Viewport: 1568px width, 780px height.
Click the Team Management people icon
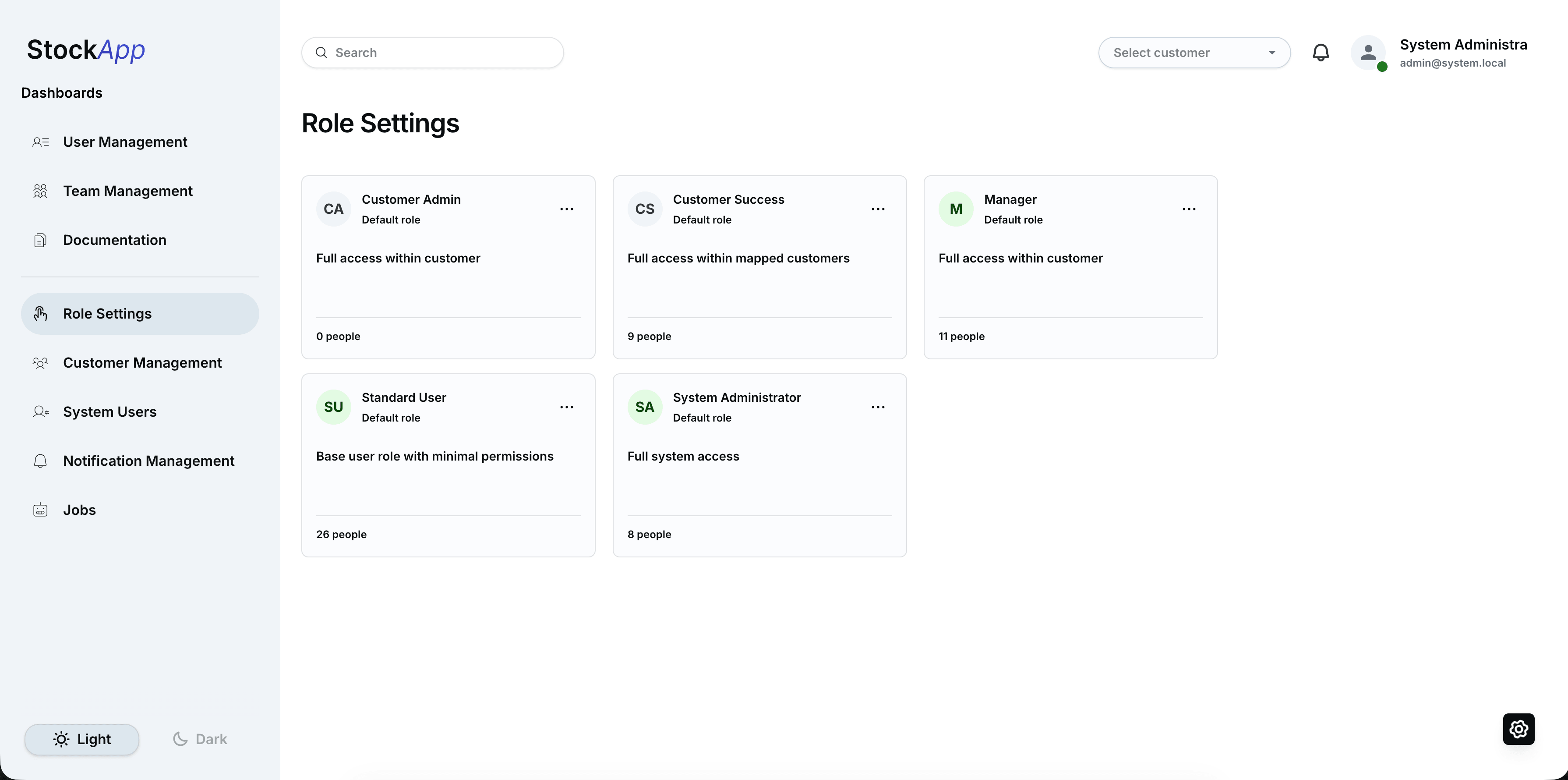[40, 191]
